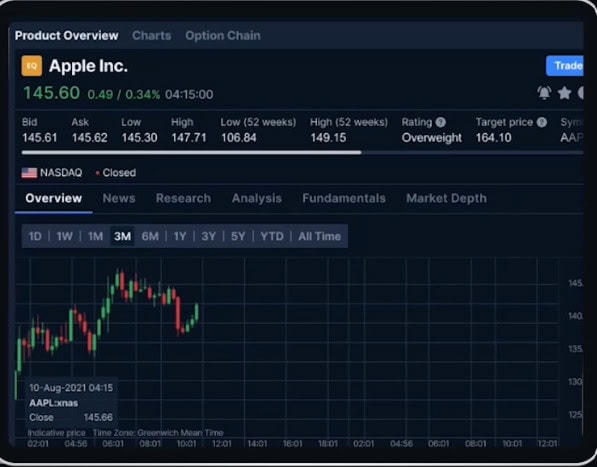The width and height of the screenshot is (597, 467).
Task: Click the Apple Inc. title
Action: click(88, 66)
